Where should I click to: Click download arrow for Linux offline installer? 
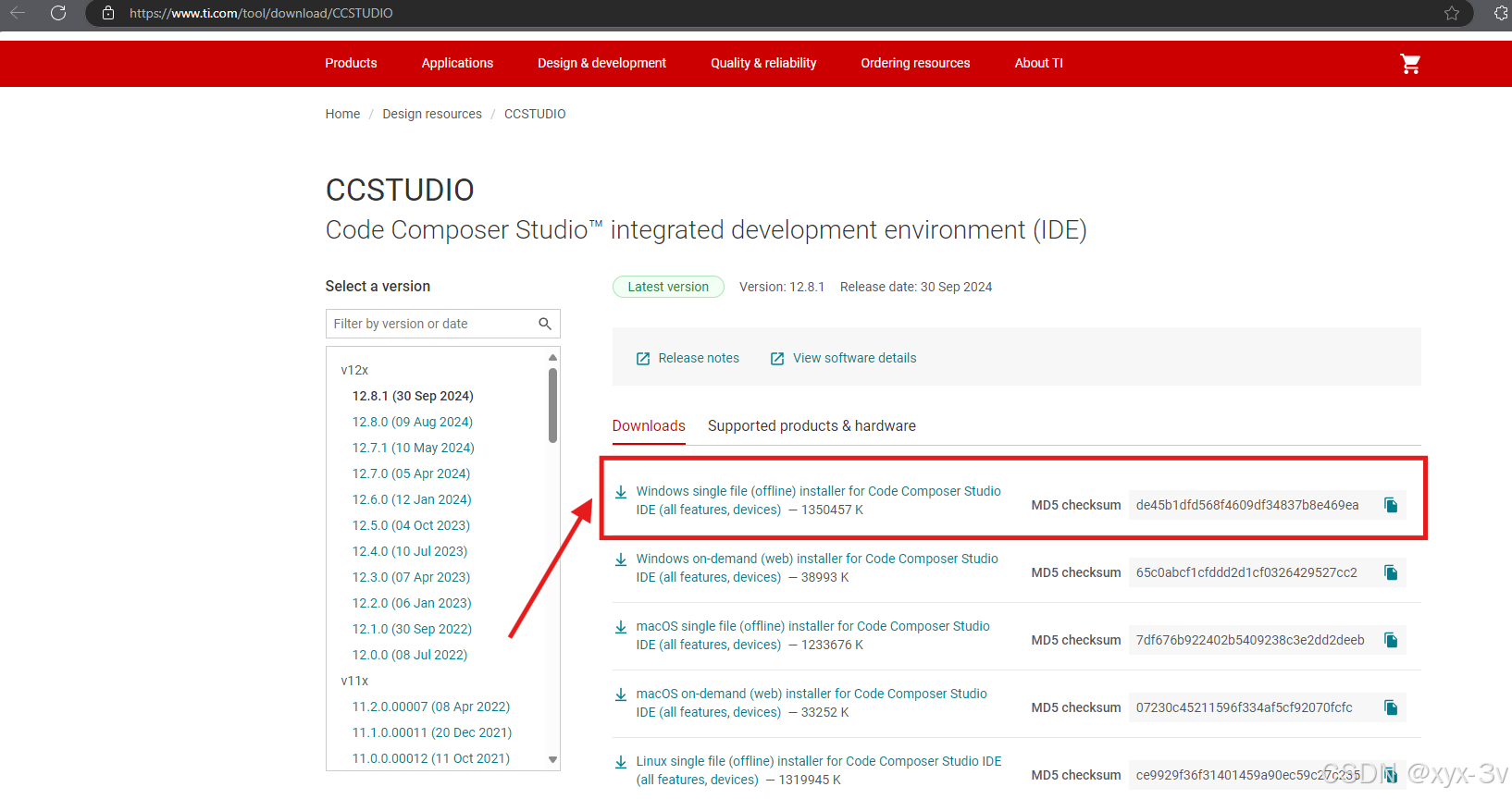621,762
